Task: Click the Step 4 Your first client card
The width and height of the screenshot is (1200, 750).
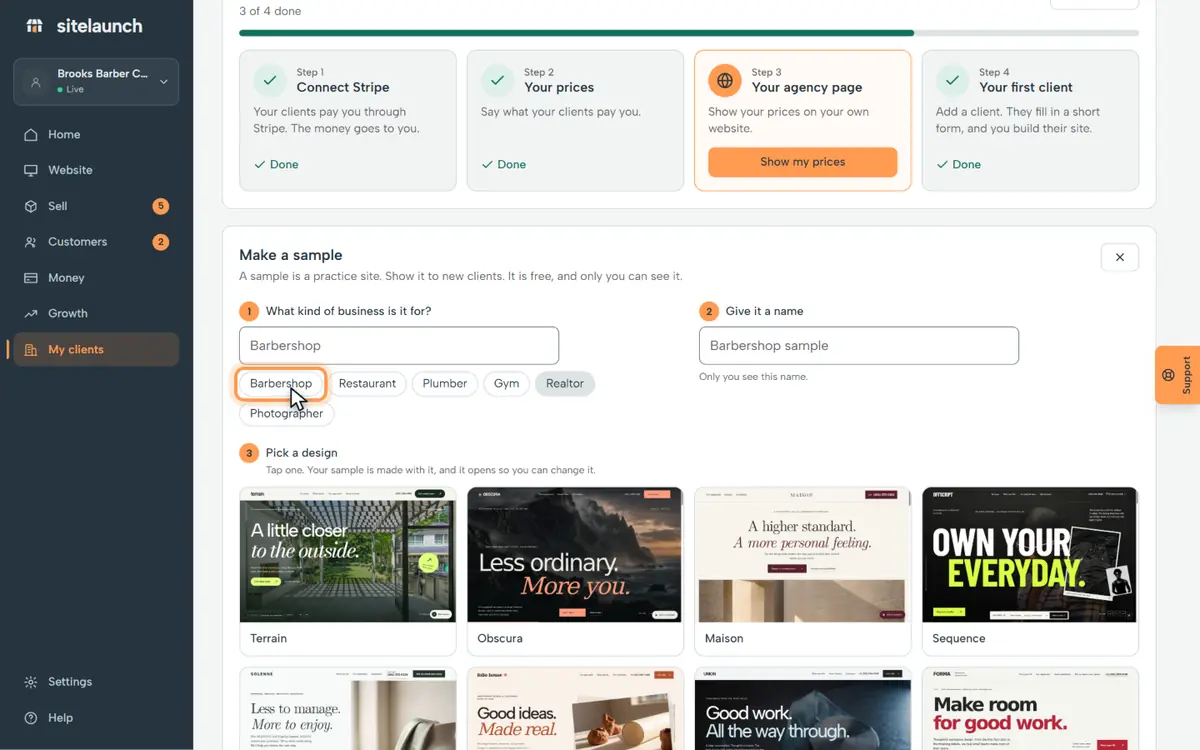Action: [1030, 121]
